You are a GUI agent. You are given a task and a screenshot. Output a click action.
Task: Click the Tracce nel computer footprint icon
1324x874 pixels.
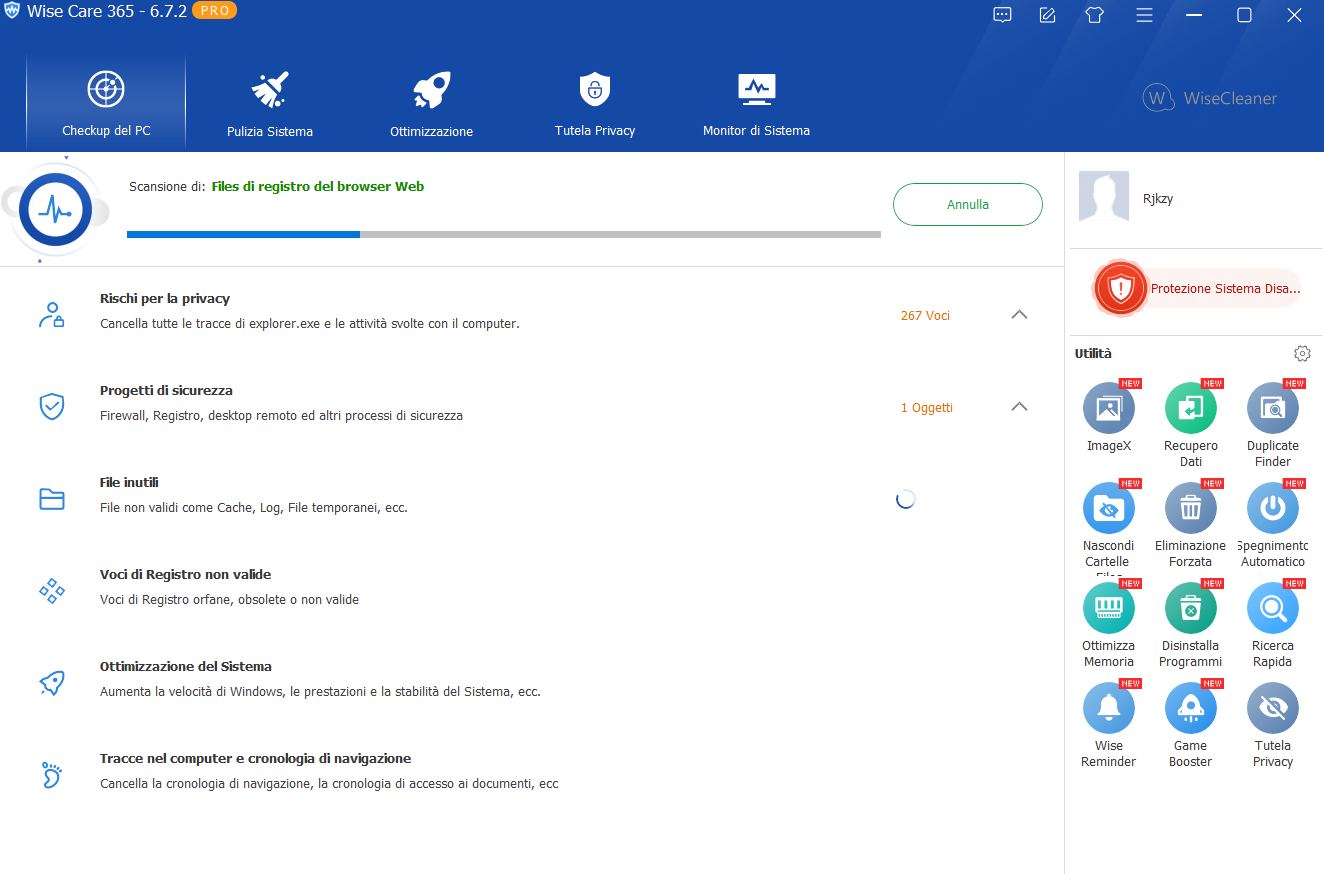point(52,775)
